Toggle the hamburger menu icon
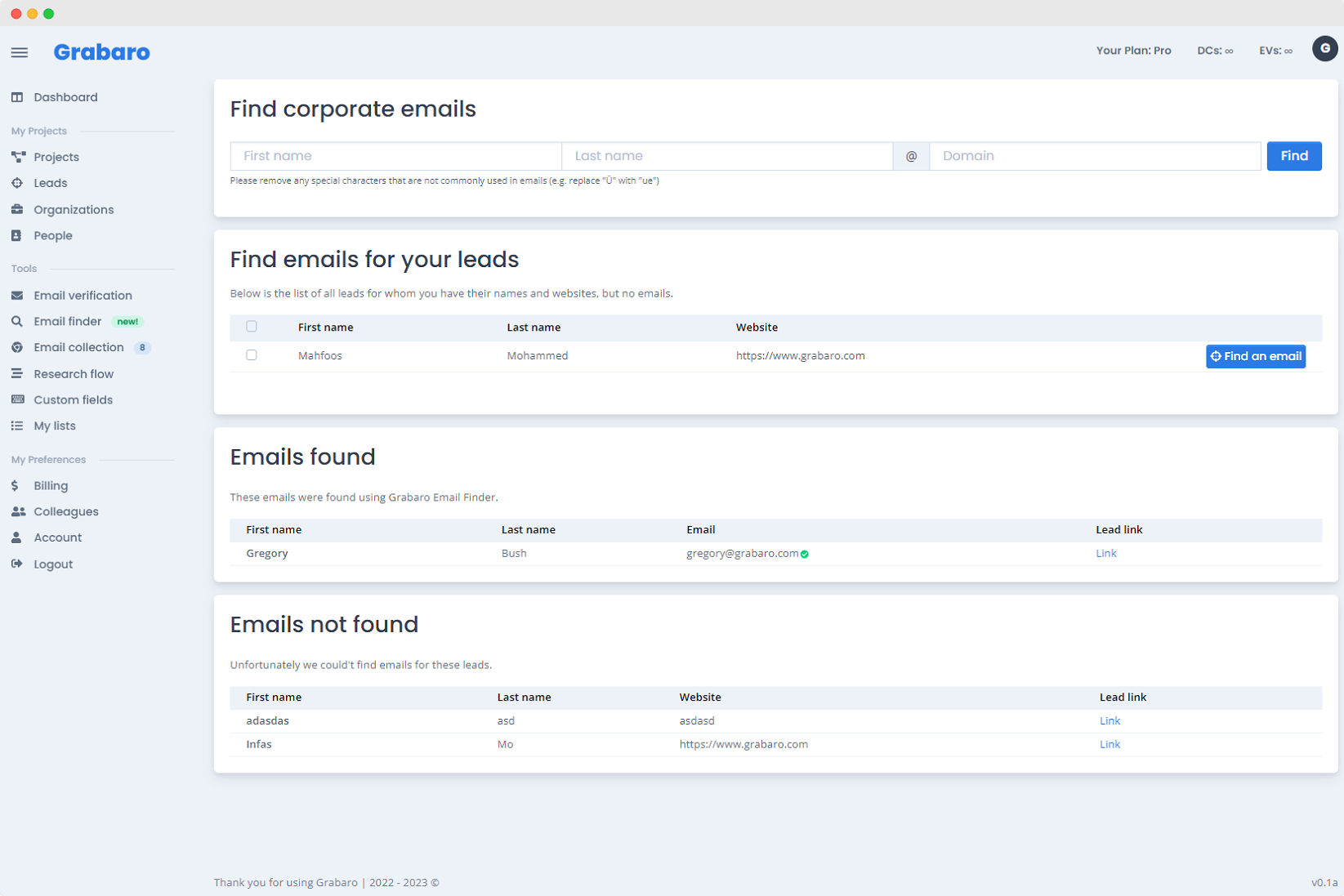 20,52
